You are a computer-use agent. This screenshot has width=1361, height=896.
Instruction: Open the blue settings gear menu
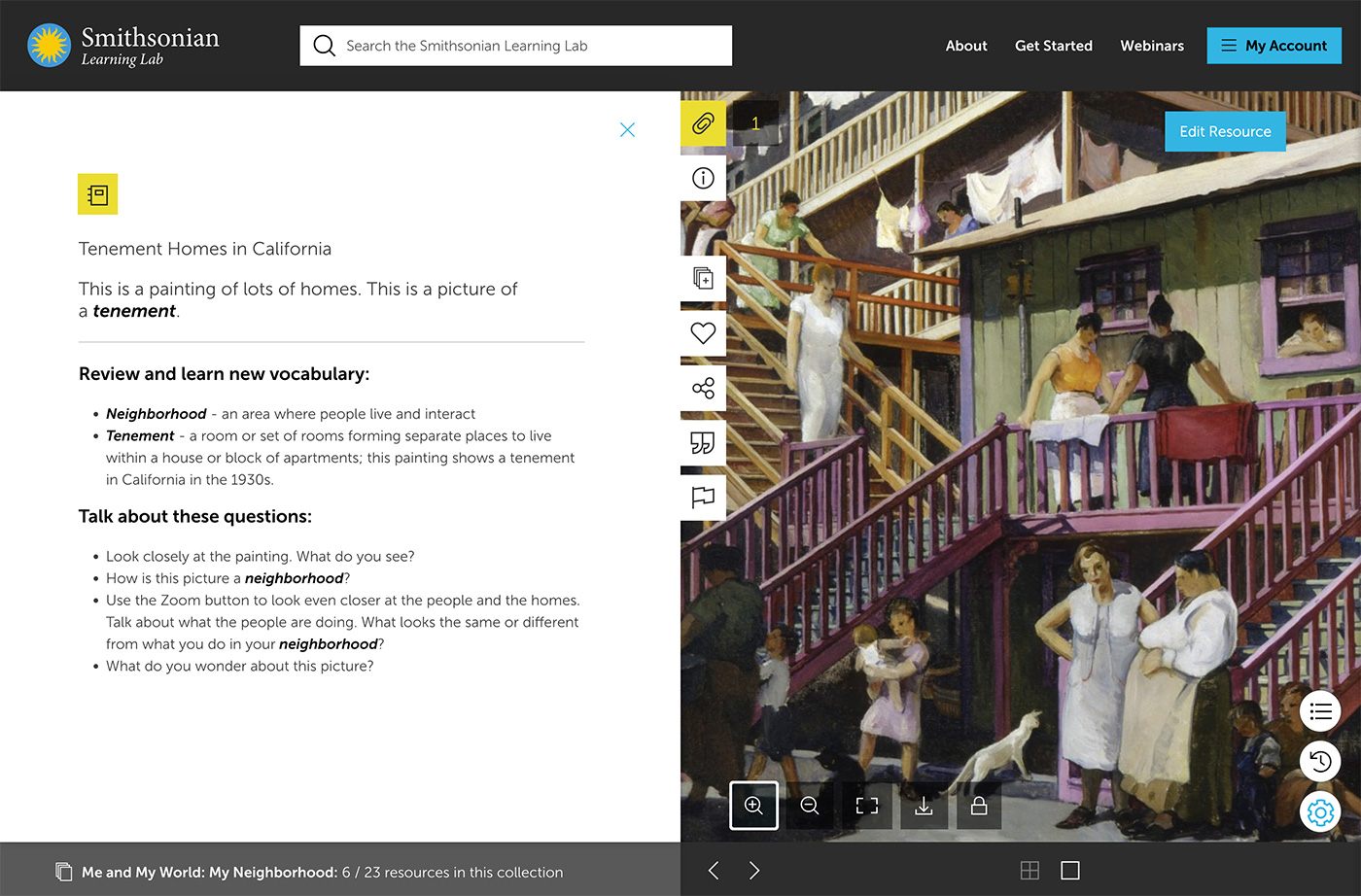tap(1319, 811)
